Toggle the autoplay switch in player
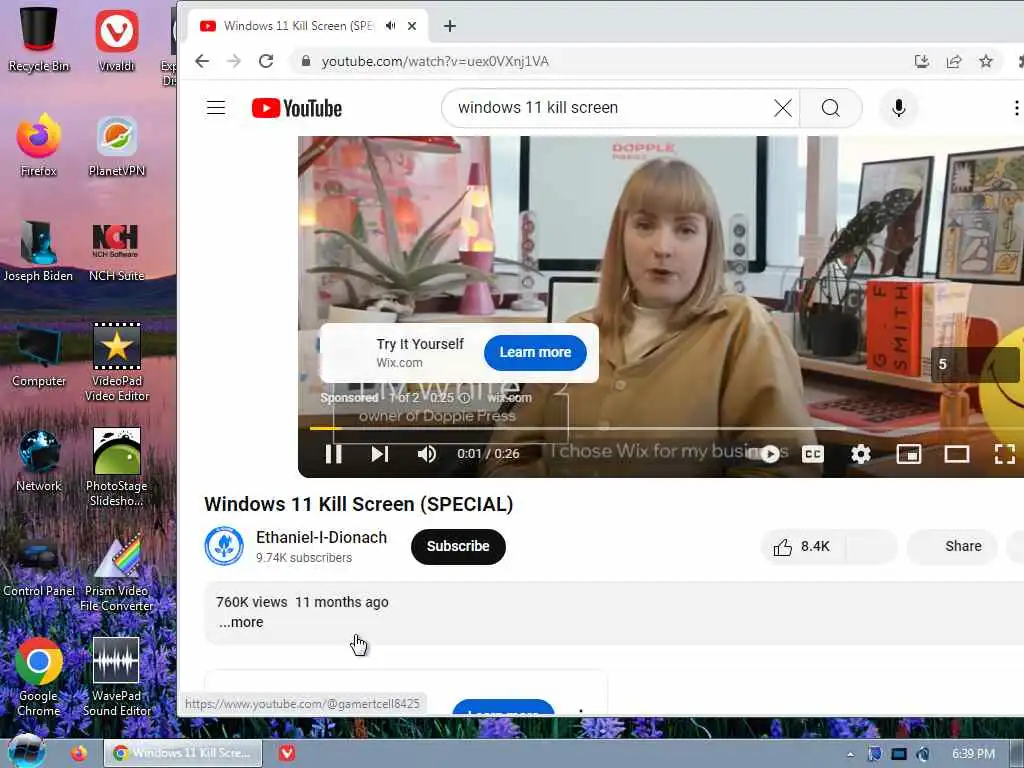1024x768 pixels. click(x=769, y=453)
